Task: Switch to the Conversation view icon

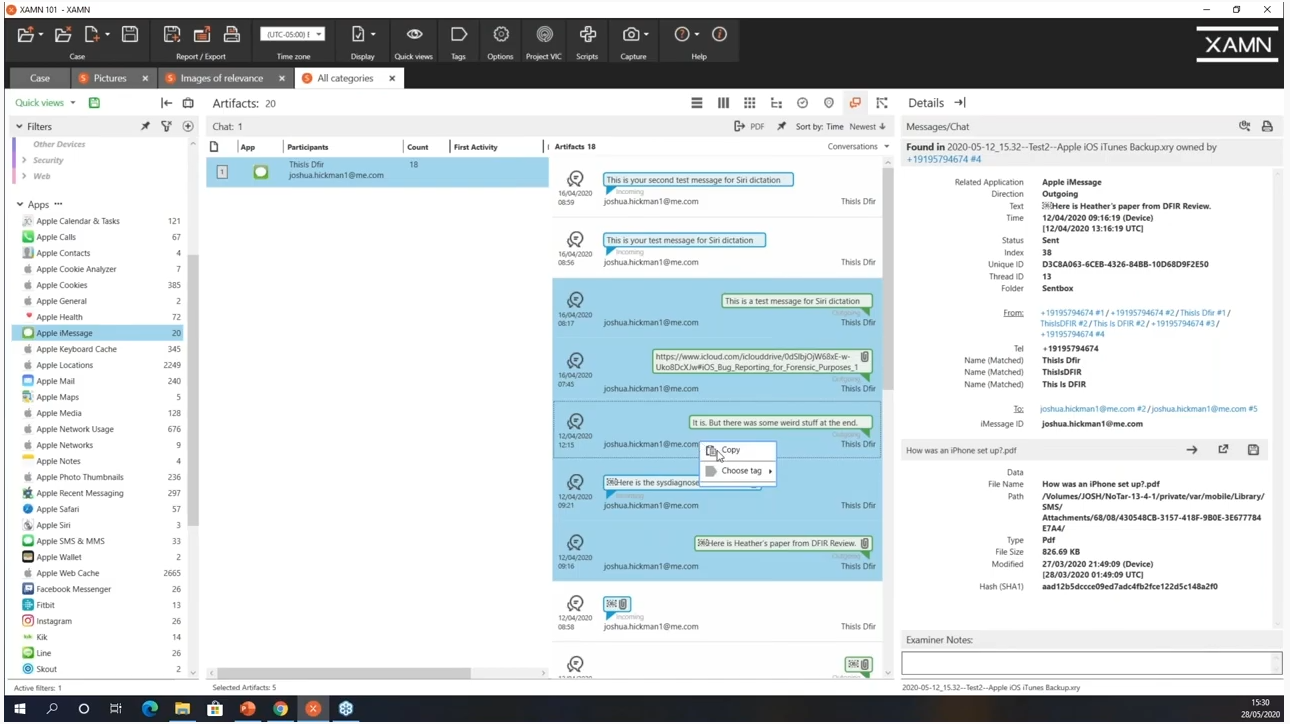Action: tap(855, 103)
